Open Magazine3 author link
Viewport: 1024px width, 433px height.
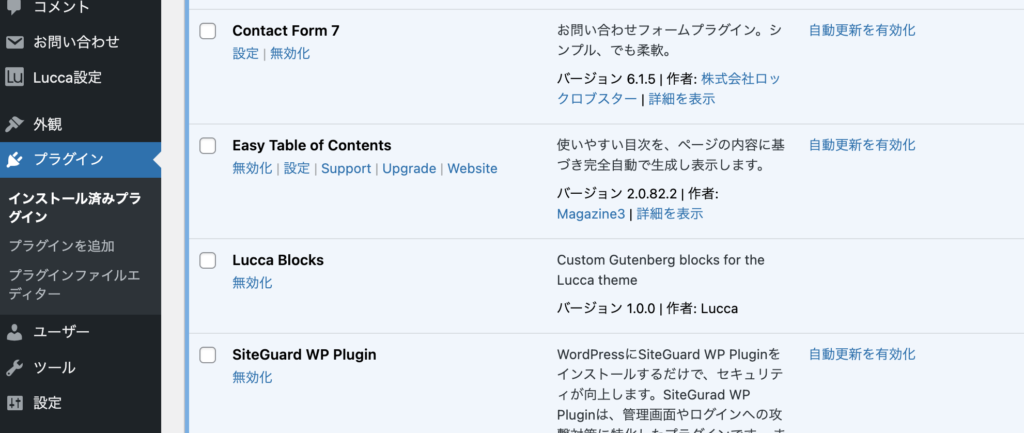[x=590, y=213]
